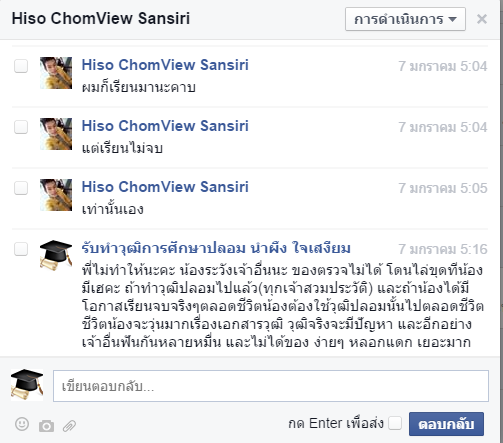Enable the 'กด Enter เพื่อส่ง' checkbox
503x443 pixels.
395,423
